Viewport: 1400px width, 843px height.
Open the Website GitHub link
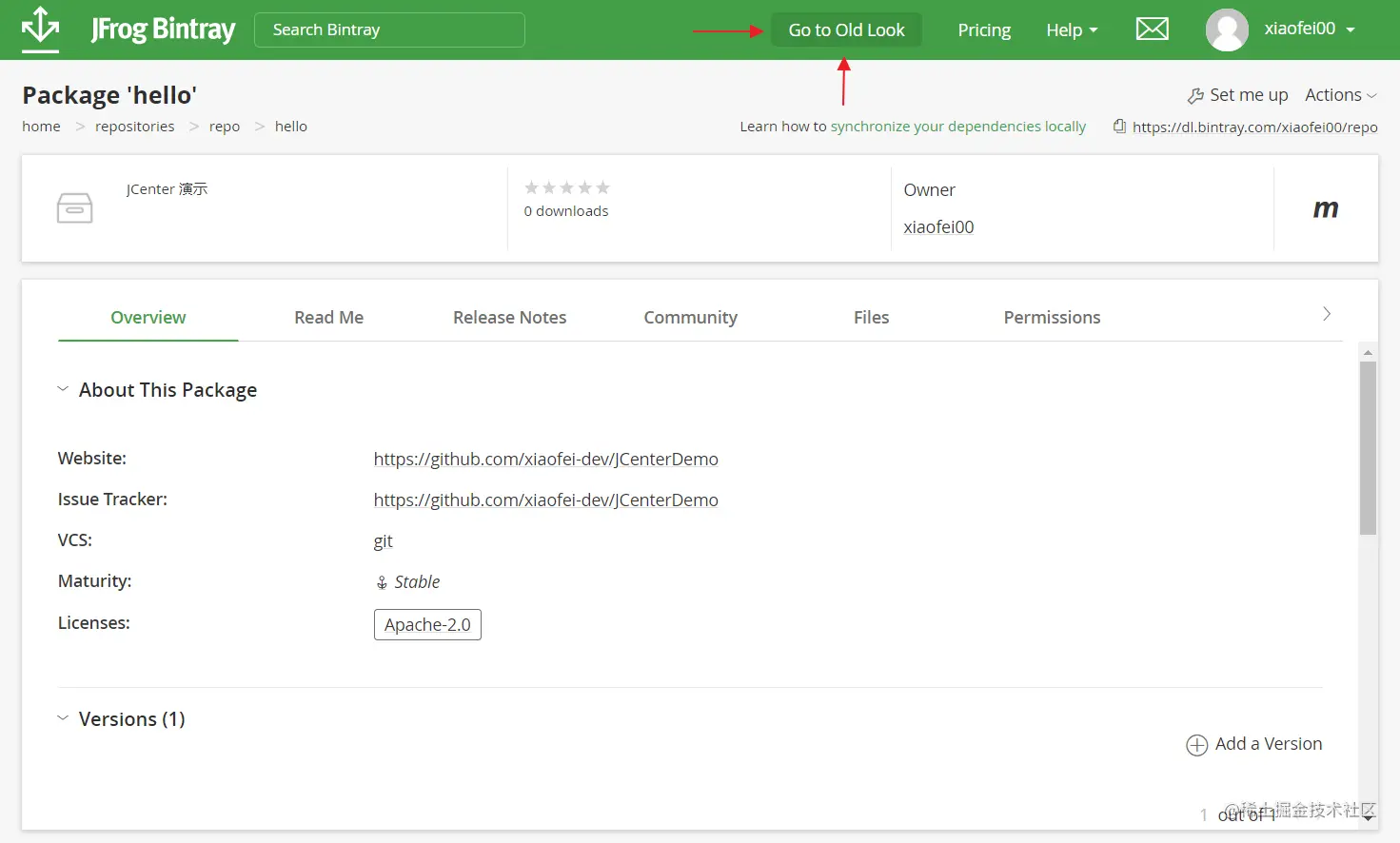[545, 460]
